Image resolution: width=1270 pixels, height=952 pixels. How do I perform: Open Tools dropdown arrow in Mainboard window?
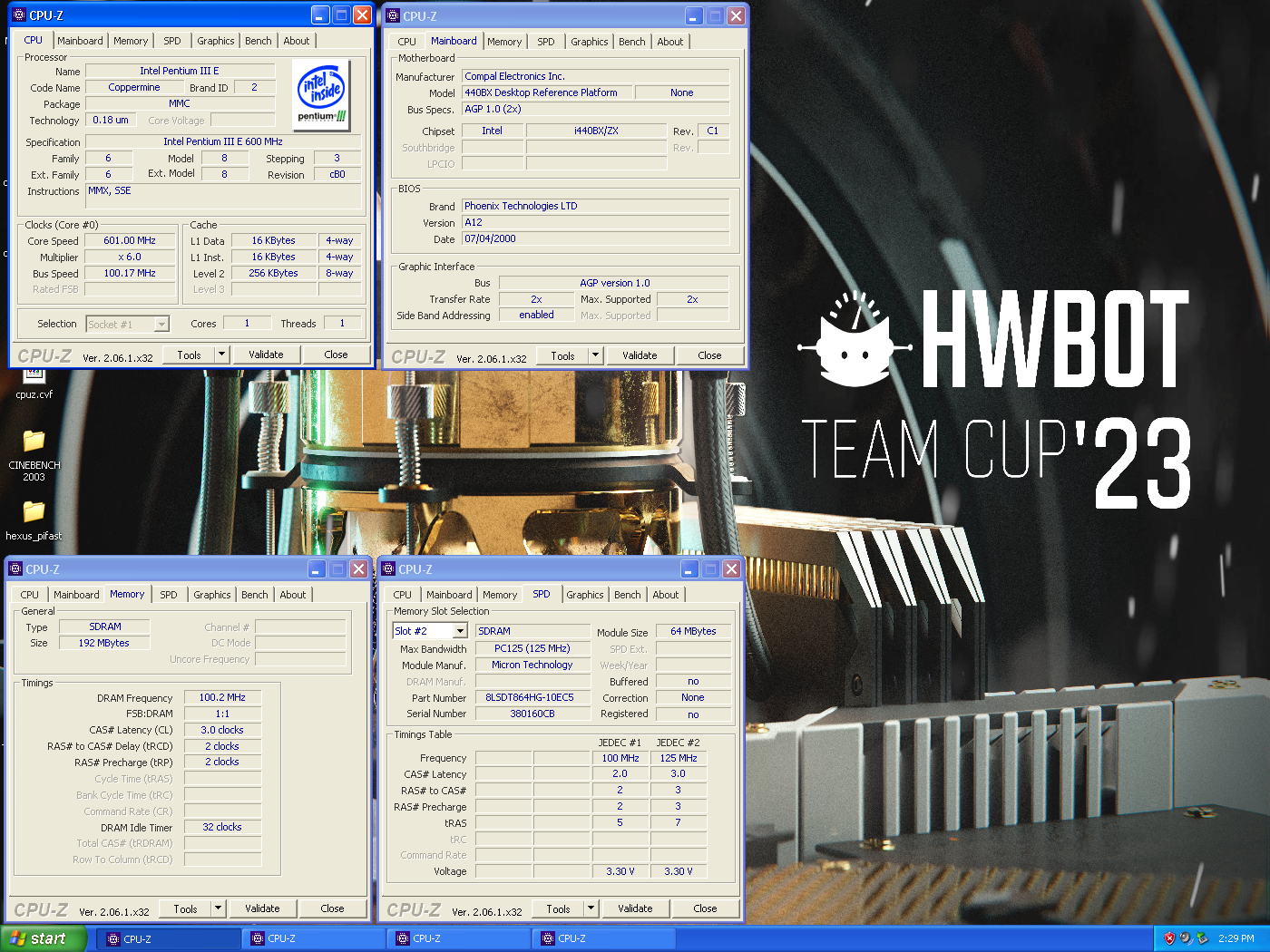click(595, 355)
